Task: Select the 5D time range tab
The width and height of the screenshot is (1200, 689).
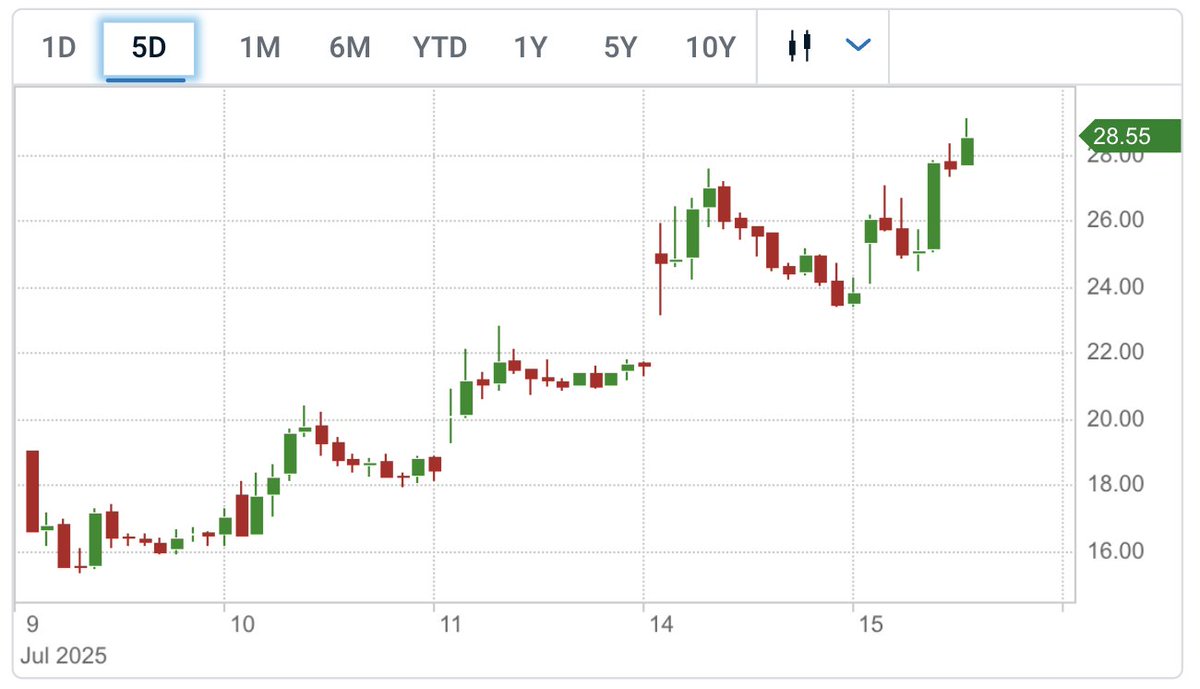Action: (149, 47)
